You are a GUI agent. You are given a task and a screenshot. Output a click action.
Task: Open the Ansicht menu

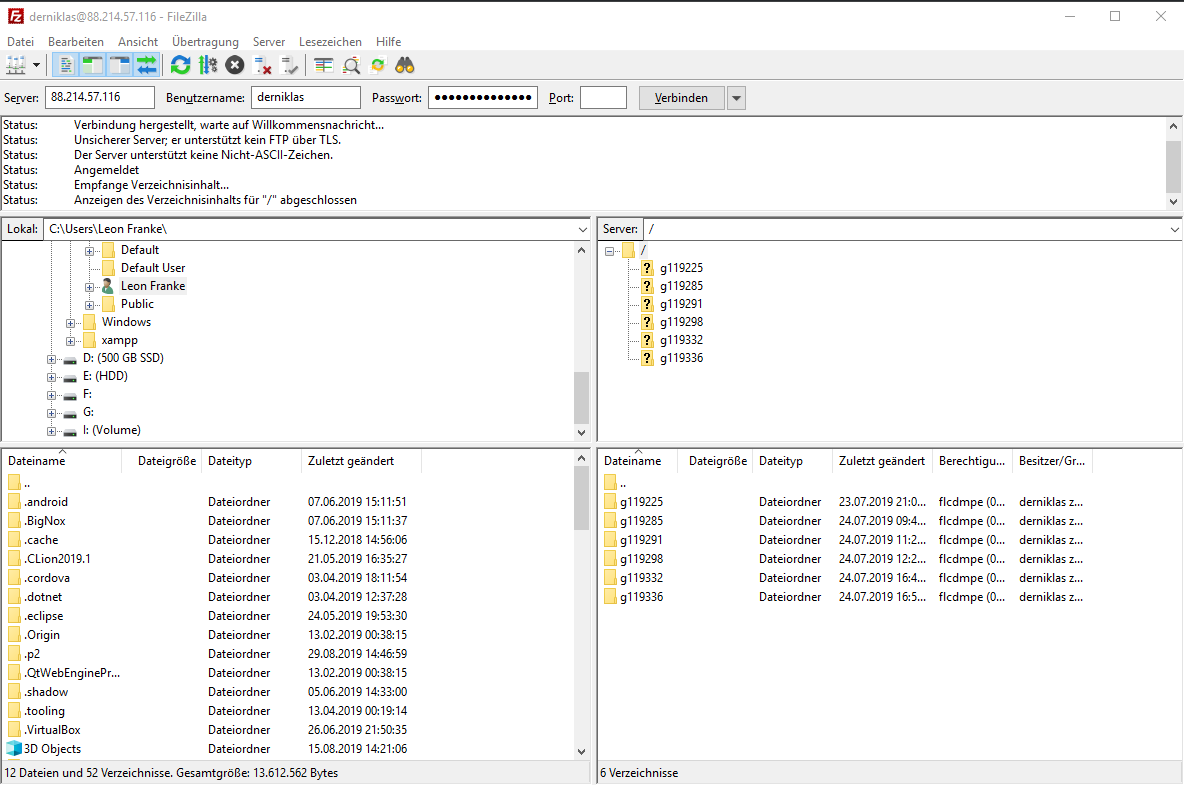click(x=137, y=42)
